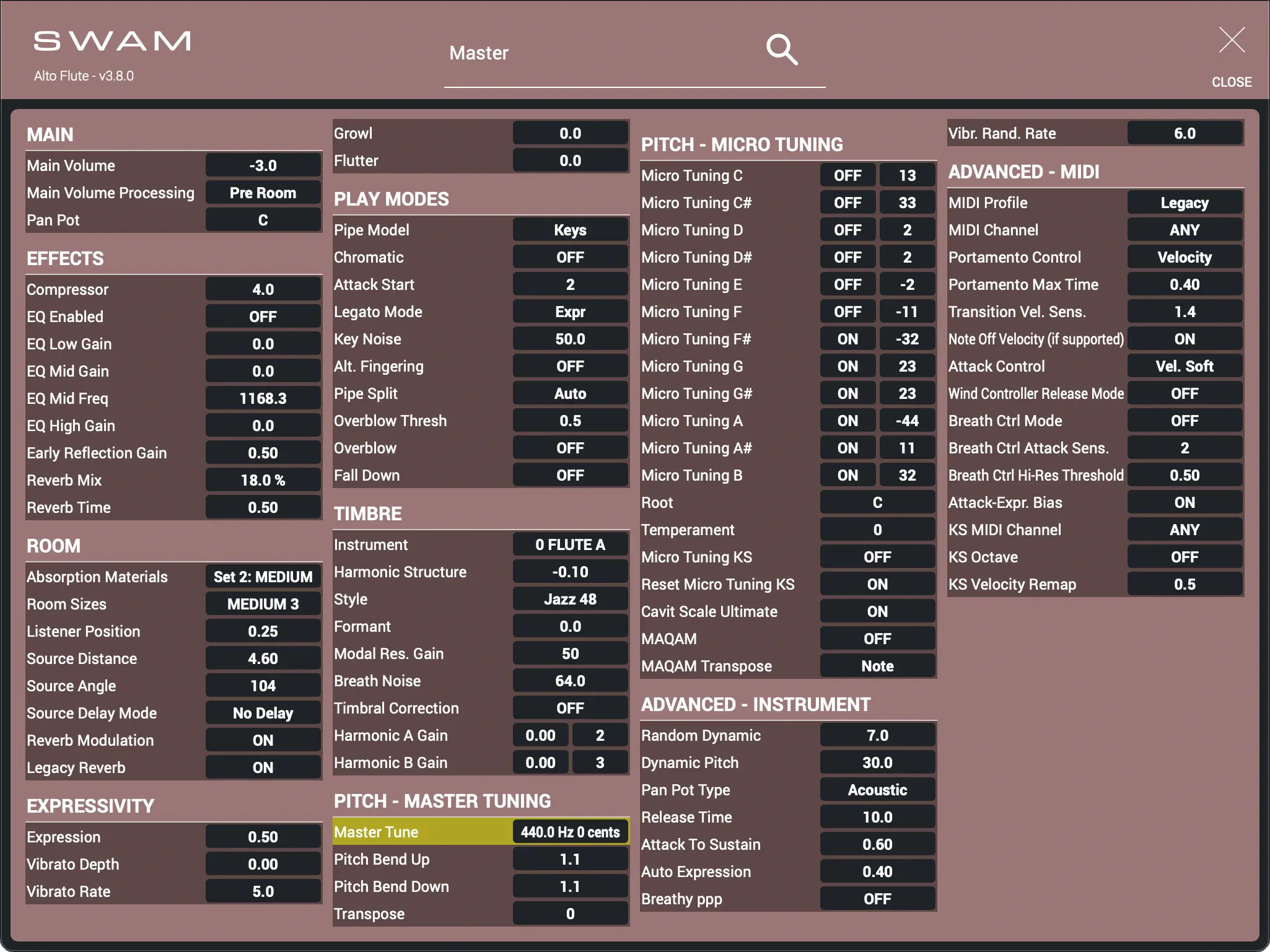Open the Absorption Materials Set 2: MEDIUM selector
This screenshot has height=952, width=1270.
(263, 577)
